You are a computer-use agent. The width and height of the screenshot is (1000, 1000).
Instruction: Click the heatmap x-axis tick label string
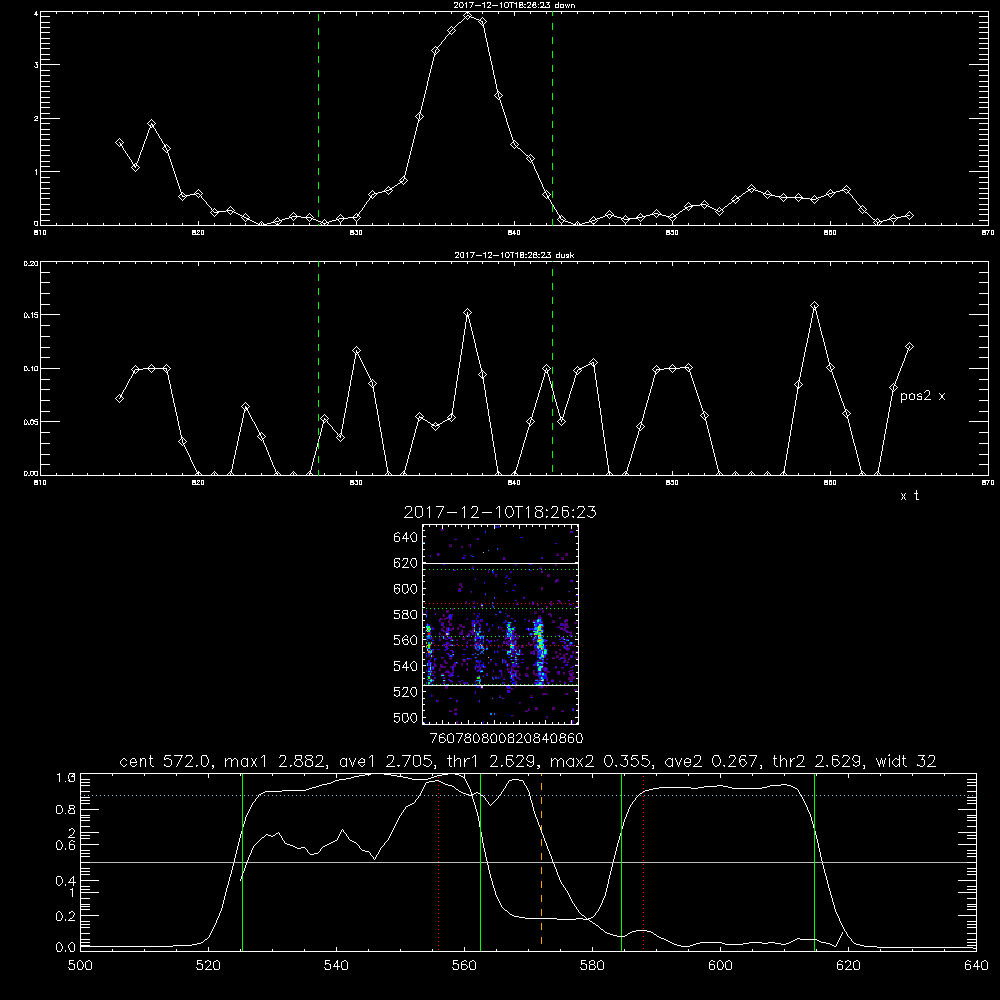507,739
